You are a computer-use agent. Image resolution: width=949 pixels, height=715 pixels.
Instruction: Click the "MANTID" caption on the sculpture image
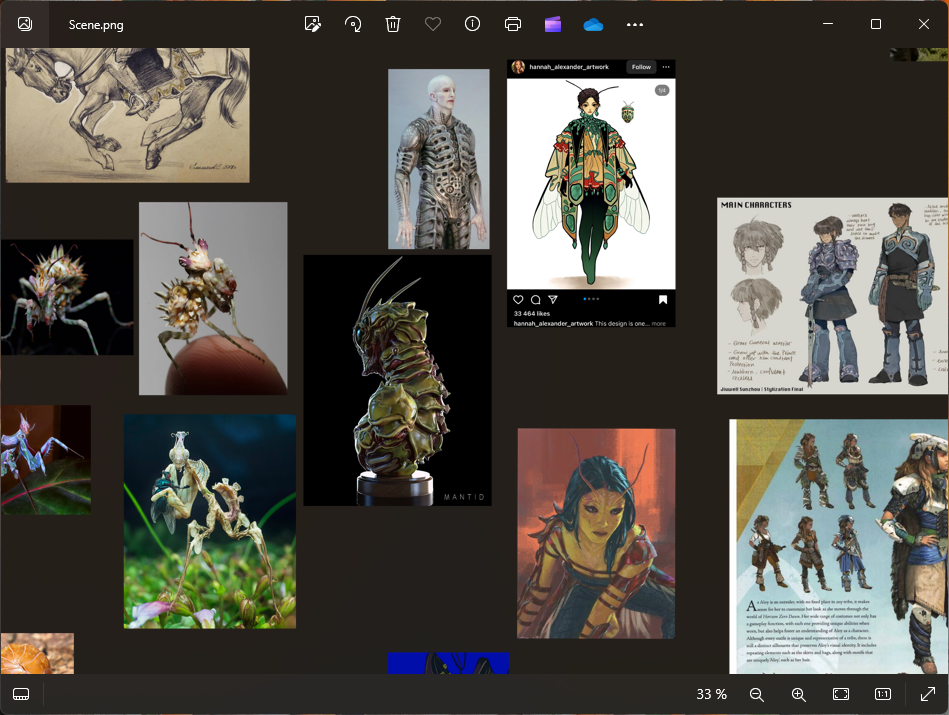tap(464, 497)
